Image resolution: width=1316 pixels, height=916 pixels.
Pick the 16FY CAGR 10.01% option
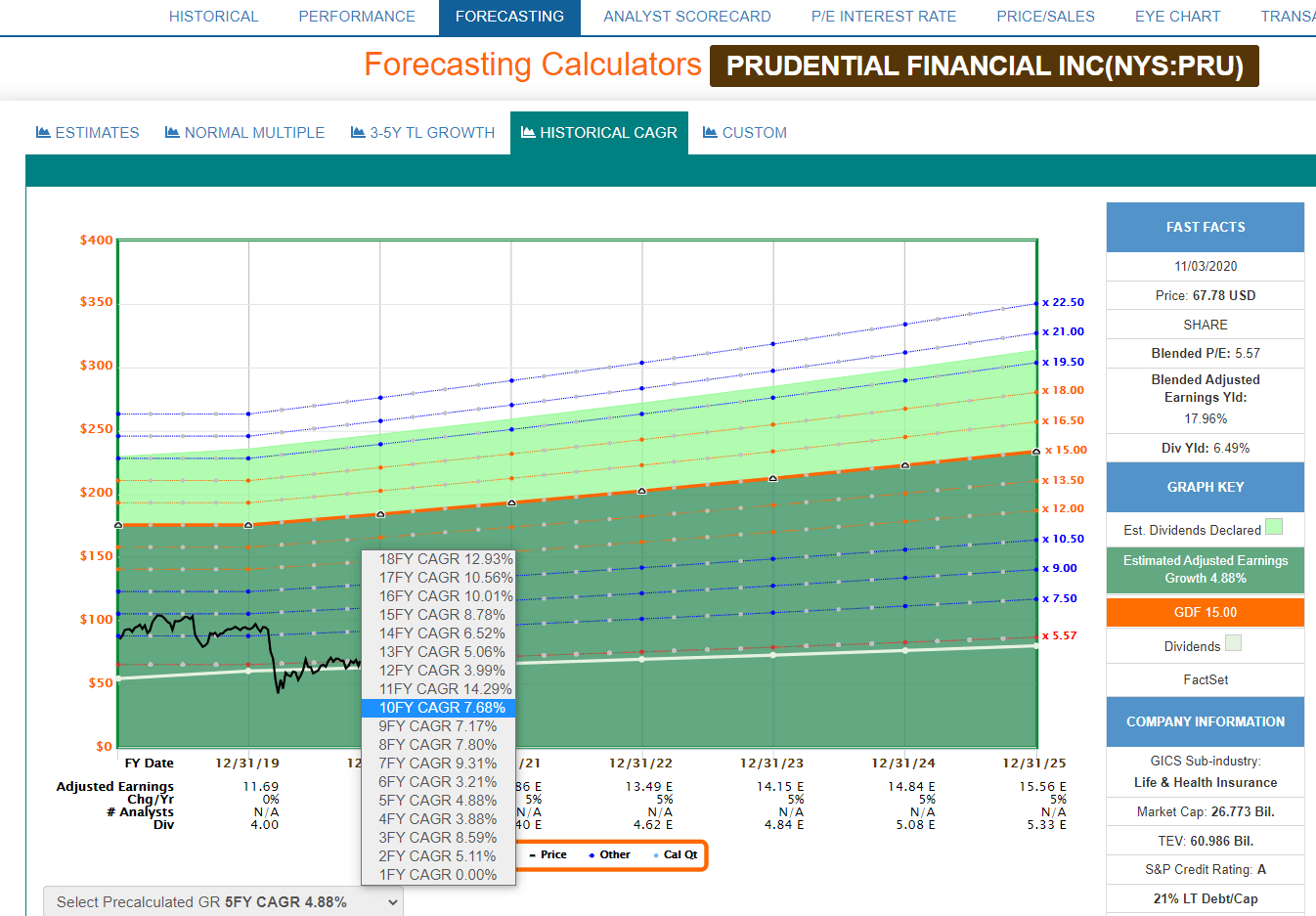coord(439,596)
